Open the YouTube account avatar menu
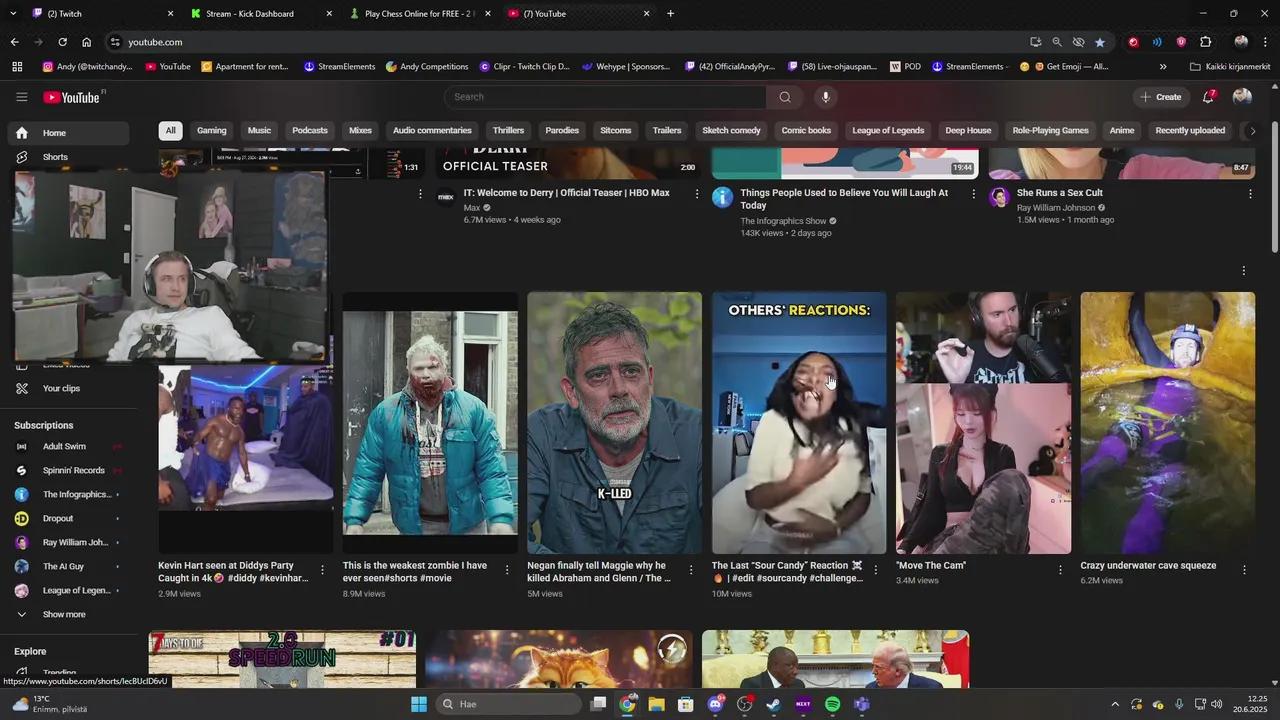1280x720 pixels. click(1242, 97)
